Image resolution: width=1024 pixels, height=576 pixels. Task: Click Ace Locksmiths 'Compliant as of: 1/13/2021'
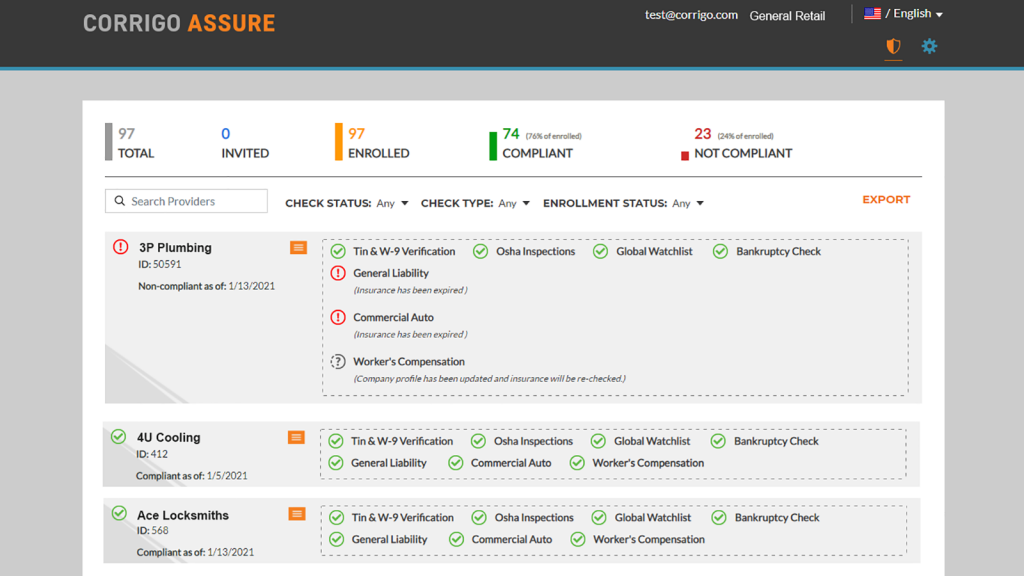click(195, 552)
